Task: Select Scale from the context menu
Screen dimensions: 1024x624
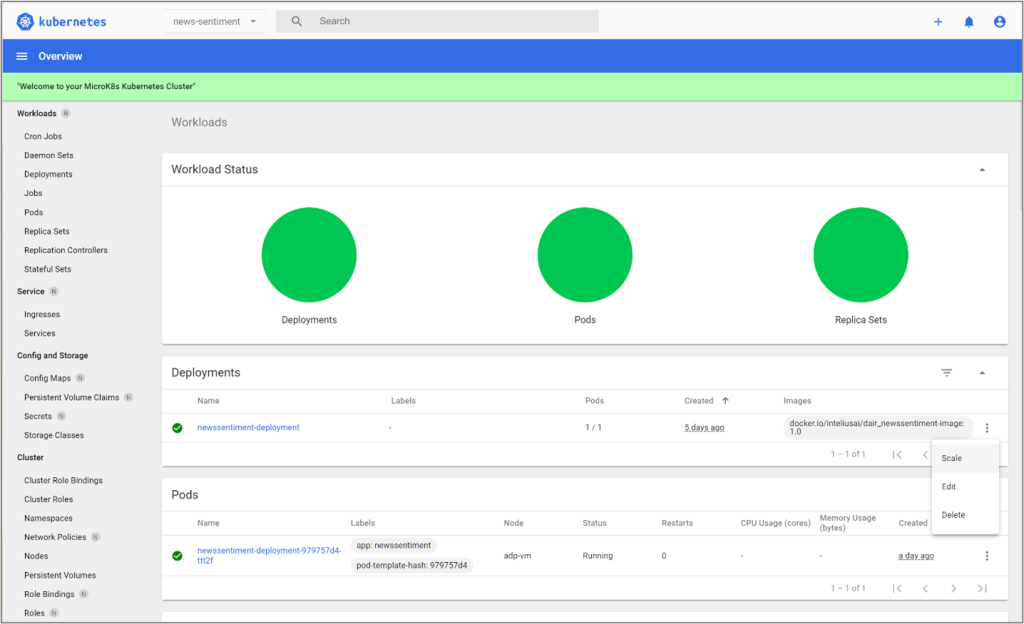Action: (952, 458)
